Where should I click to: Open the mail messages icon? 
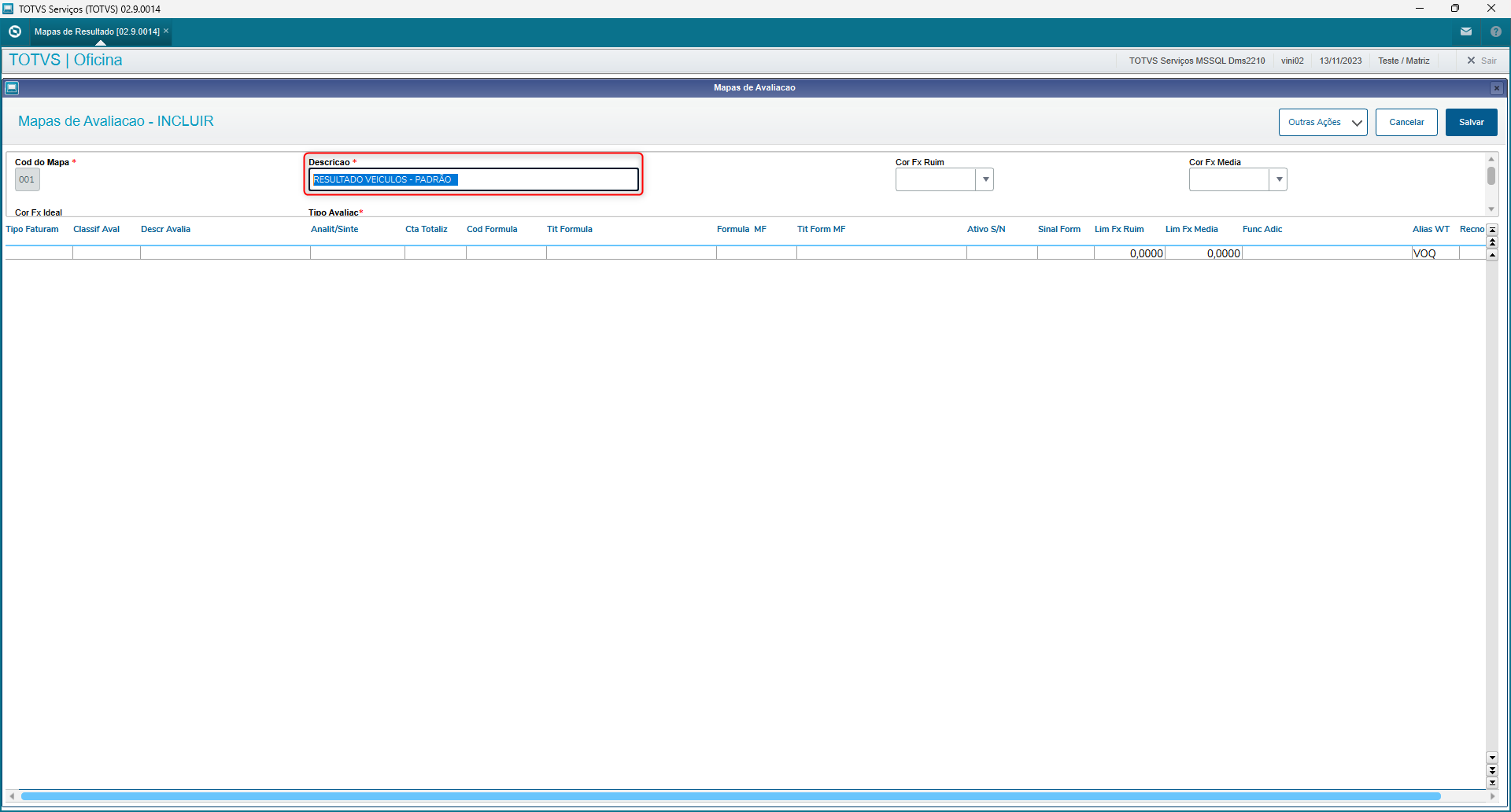pos(1466,31)
